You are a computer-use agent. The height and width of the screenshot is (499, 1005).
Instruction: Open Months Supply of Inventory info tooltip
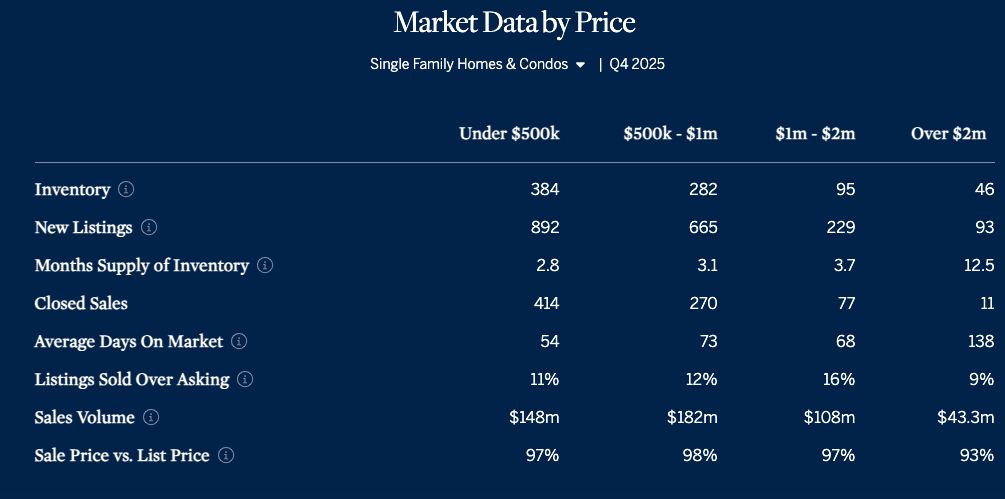coord(265,265)
